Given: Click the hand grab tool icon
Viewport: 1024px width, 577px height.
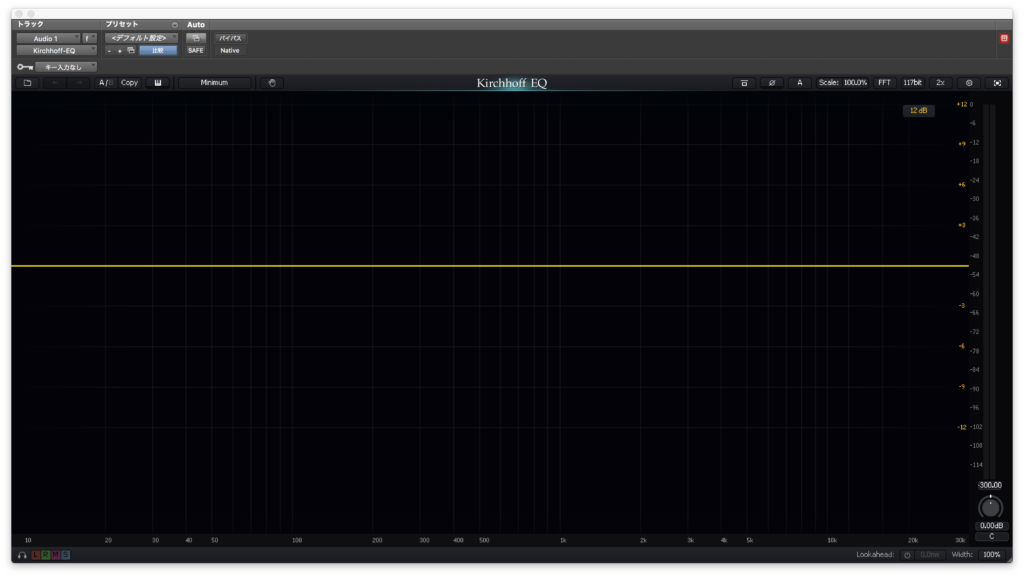Looking at the screenshot, I should 272,83.
